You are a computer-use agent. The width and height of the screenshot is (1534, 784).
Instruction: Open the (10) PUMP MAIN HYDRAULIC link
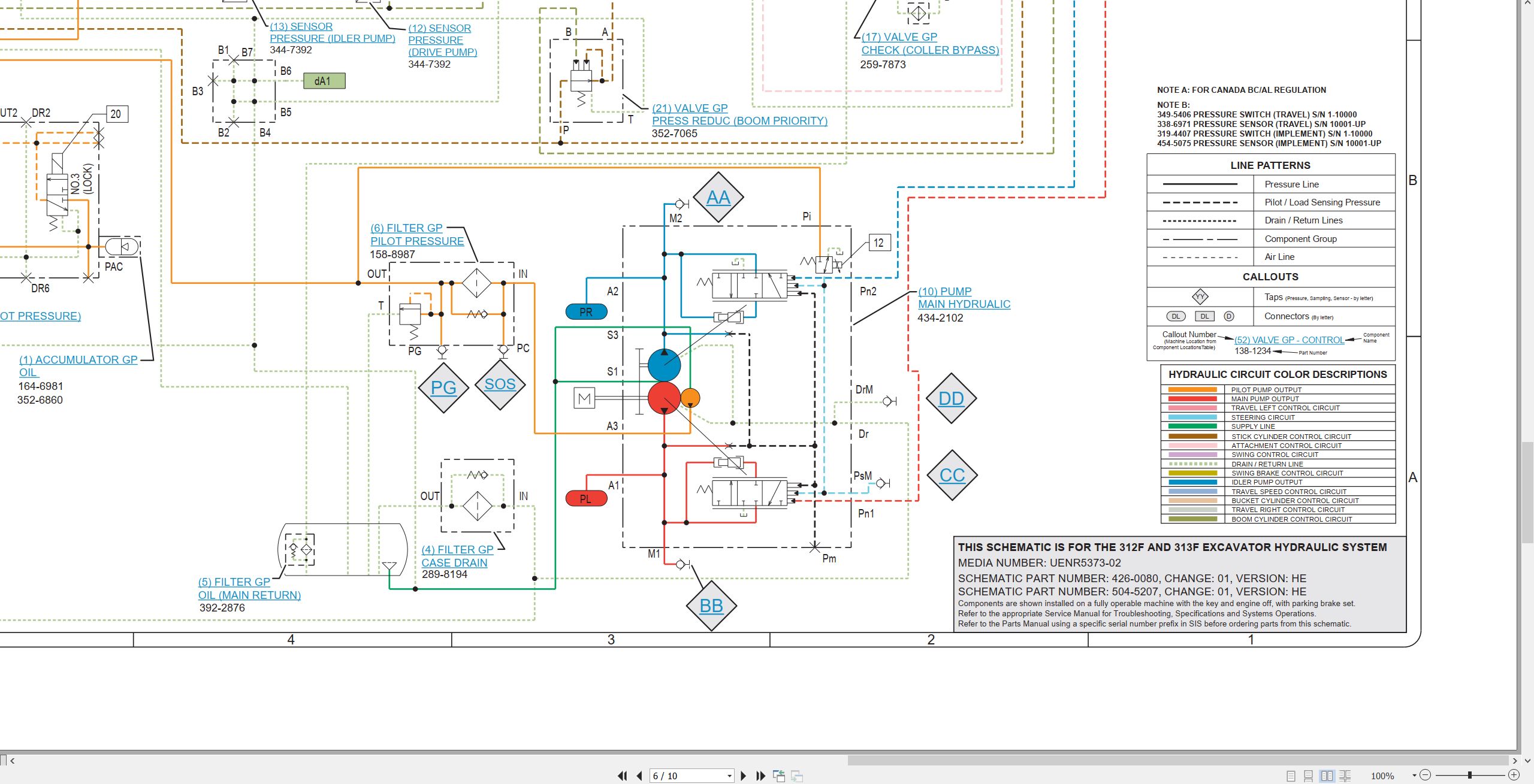964,298
